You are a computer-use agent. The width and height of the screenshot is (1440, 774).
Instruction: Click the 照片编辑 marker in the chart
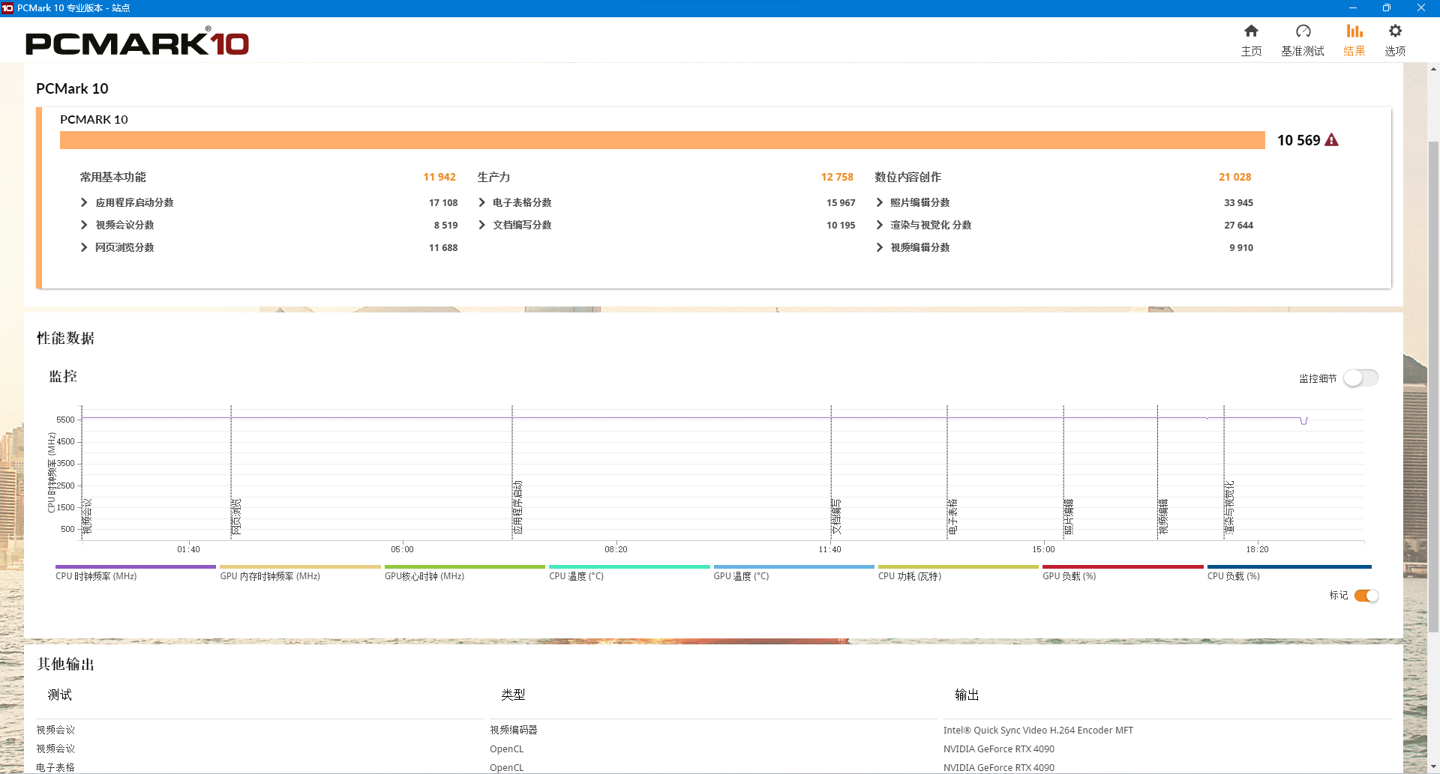(1069, 517)
